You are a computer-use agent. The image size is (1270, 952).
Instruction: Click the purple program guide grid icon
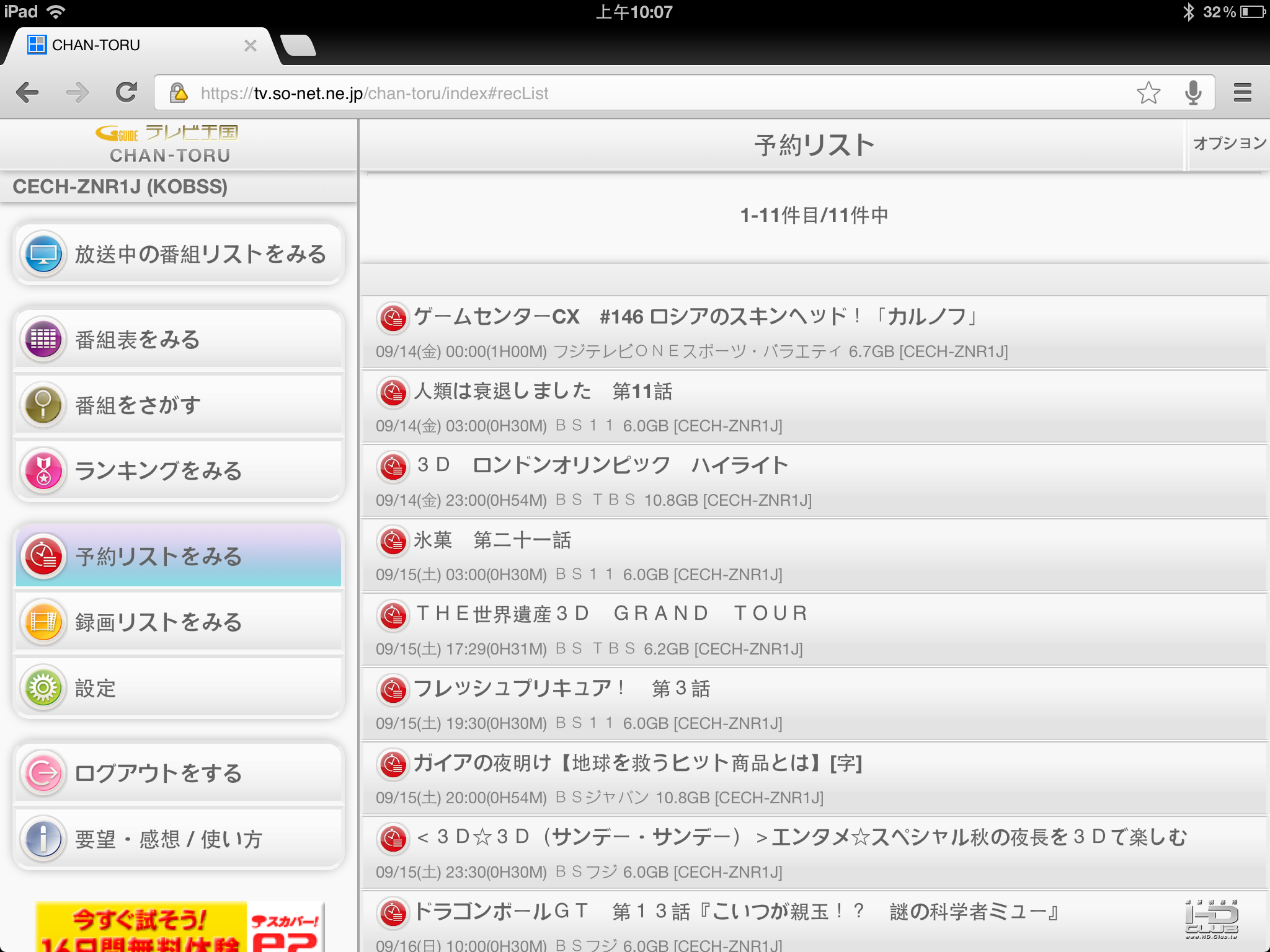pos(43,340)
